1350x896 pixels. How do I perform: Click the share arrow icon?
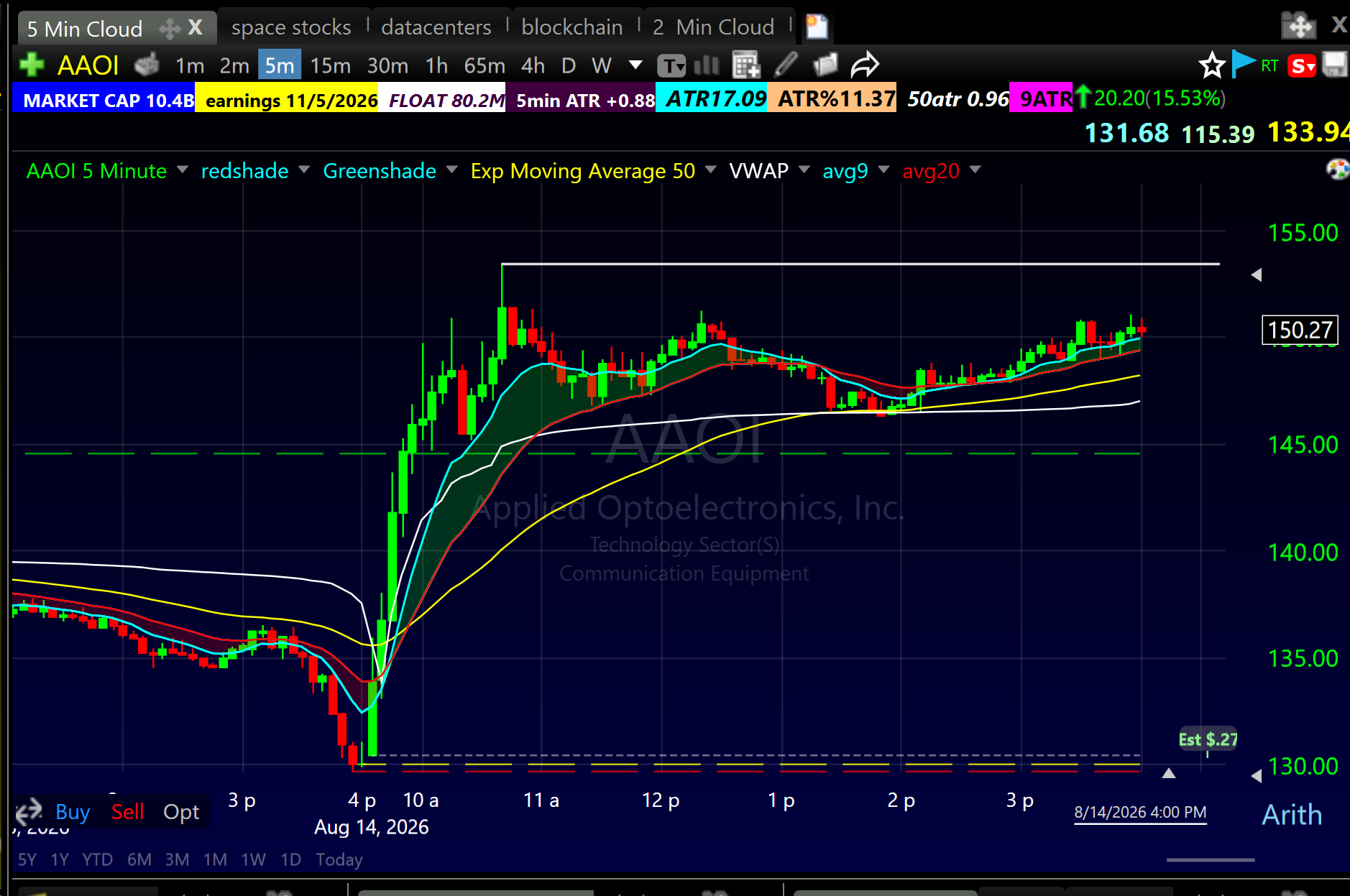click(865, 65)
